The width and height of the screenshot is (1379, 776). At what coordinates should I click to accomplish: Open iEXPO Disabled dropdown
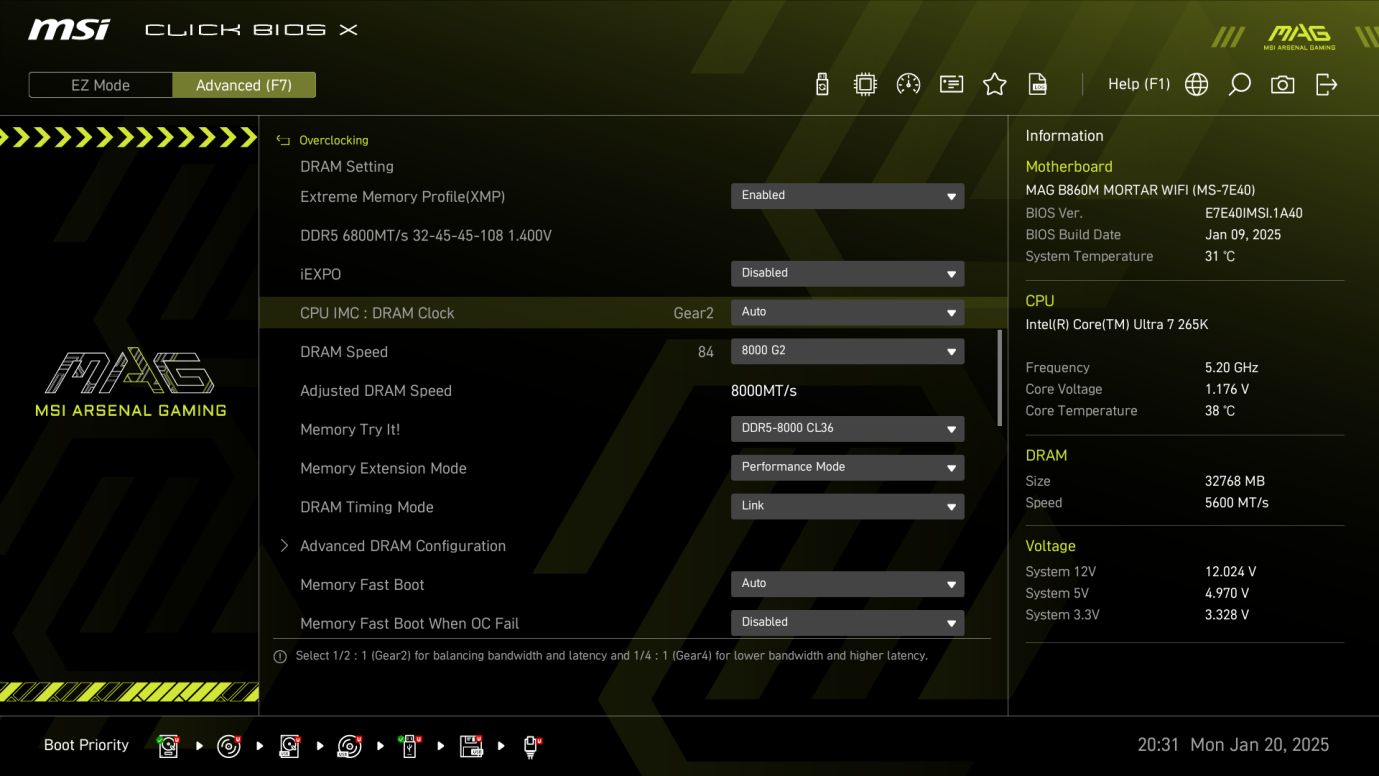847,273
